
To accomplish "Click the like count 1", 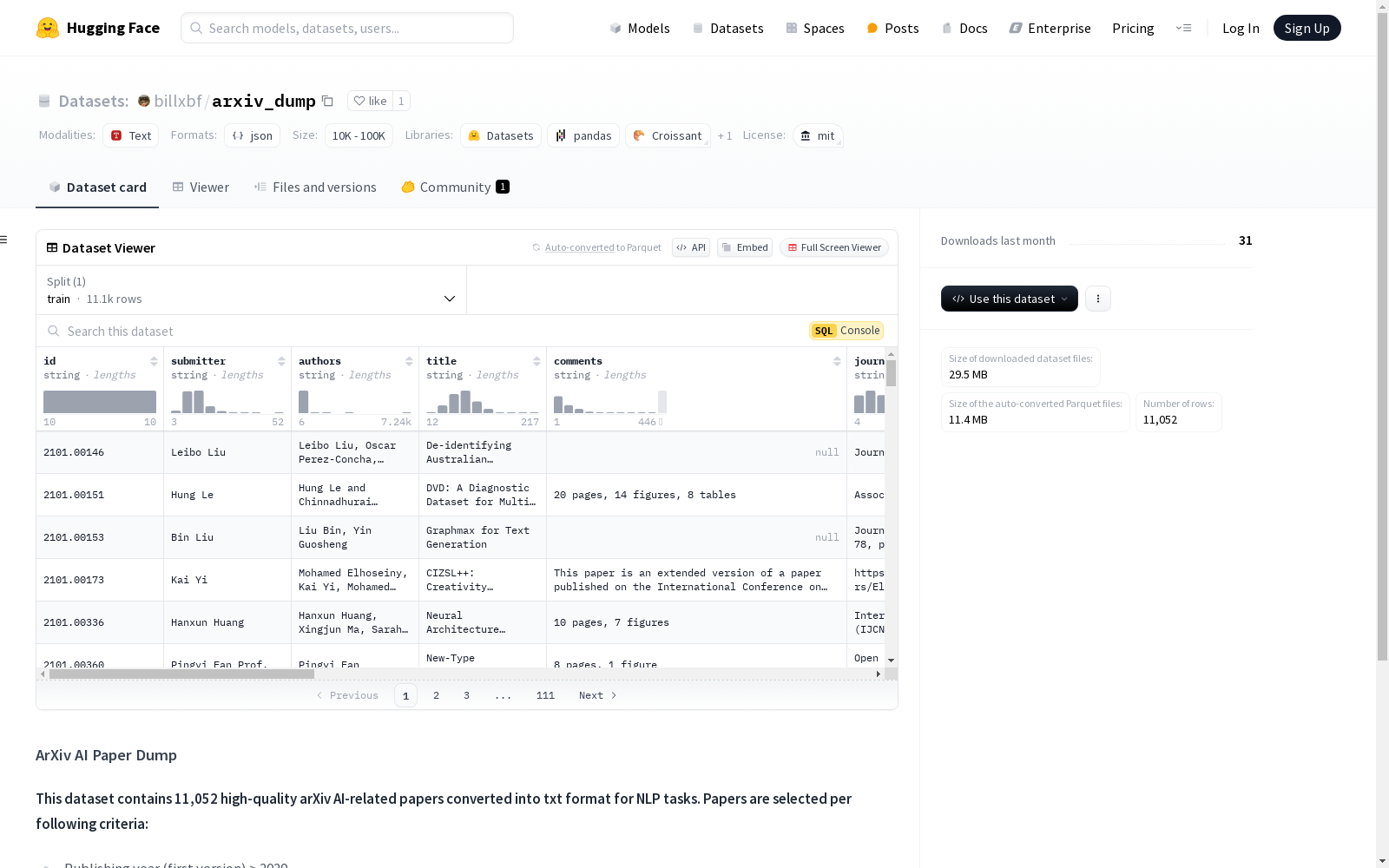I will pos(401,101).
